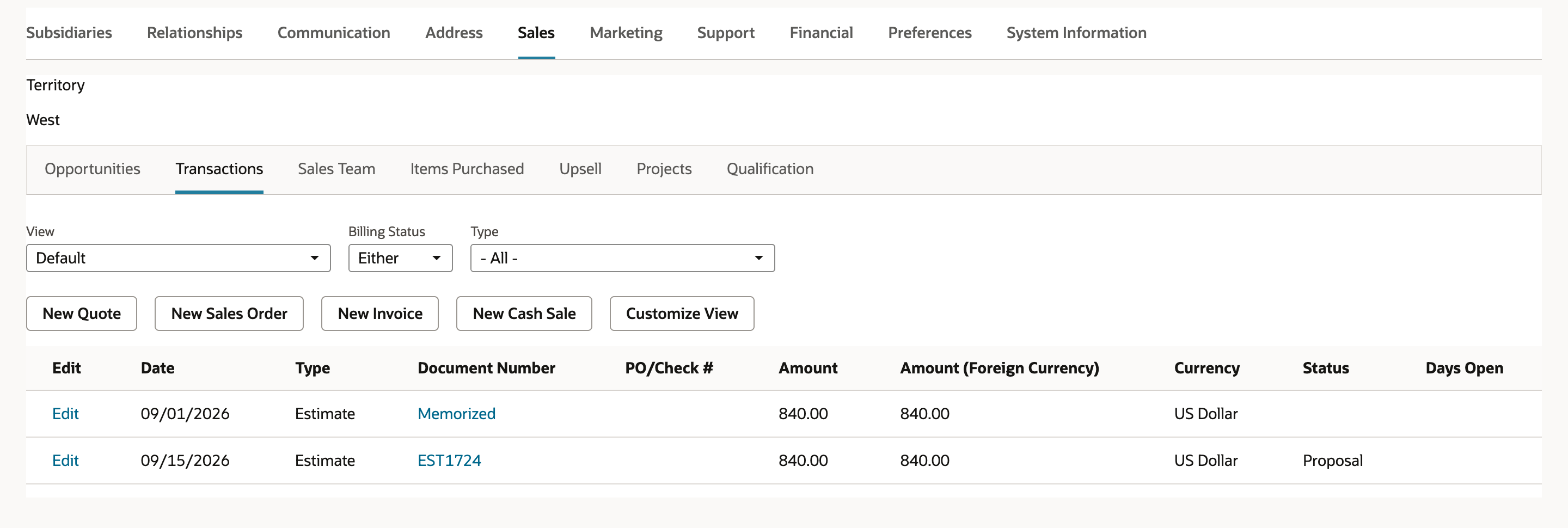Sort by the Type column header
The image size is (1568, 528).
click(313, 369)
